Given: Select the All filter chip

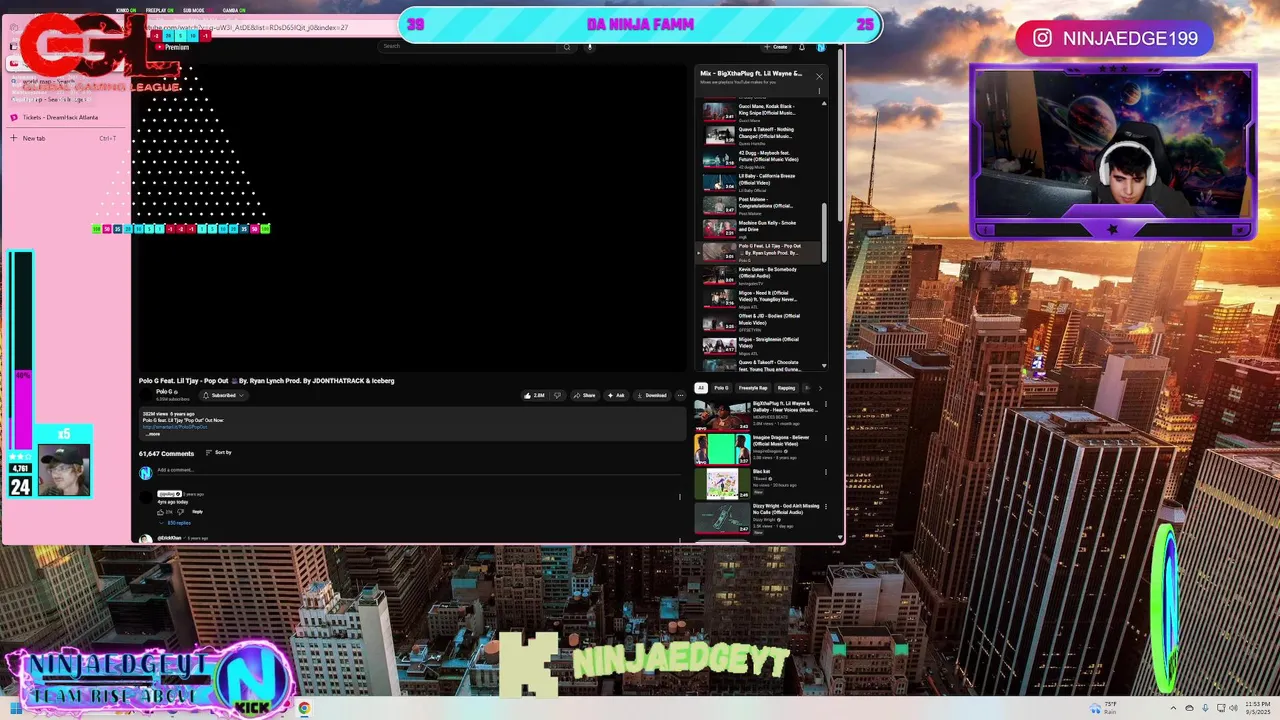Looking at the screenshot, I should tap(701, 388).
